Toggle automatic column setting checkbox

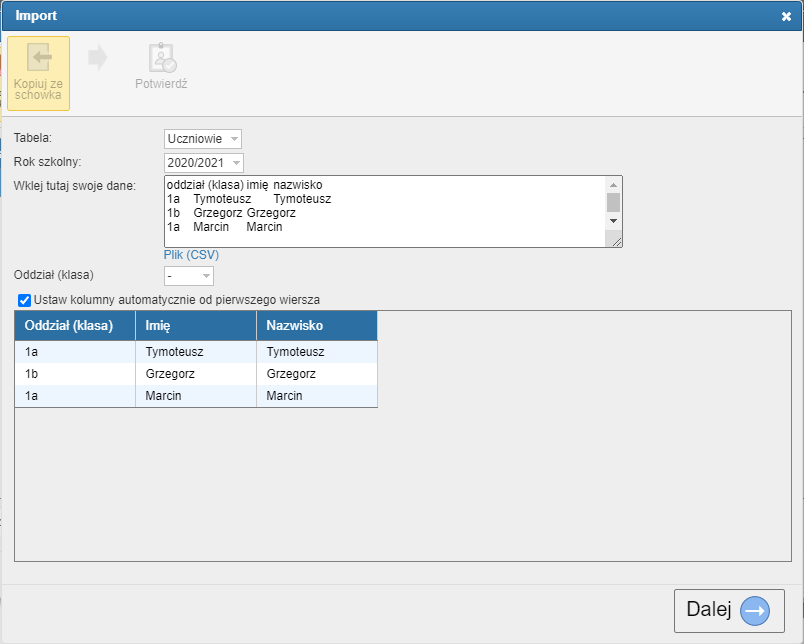tap(24, 300)
